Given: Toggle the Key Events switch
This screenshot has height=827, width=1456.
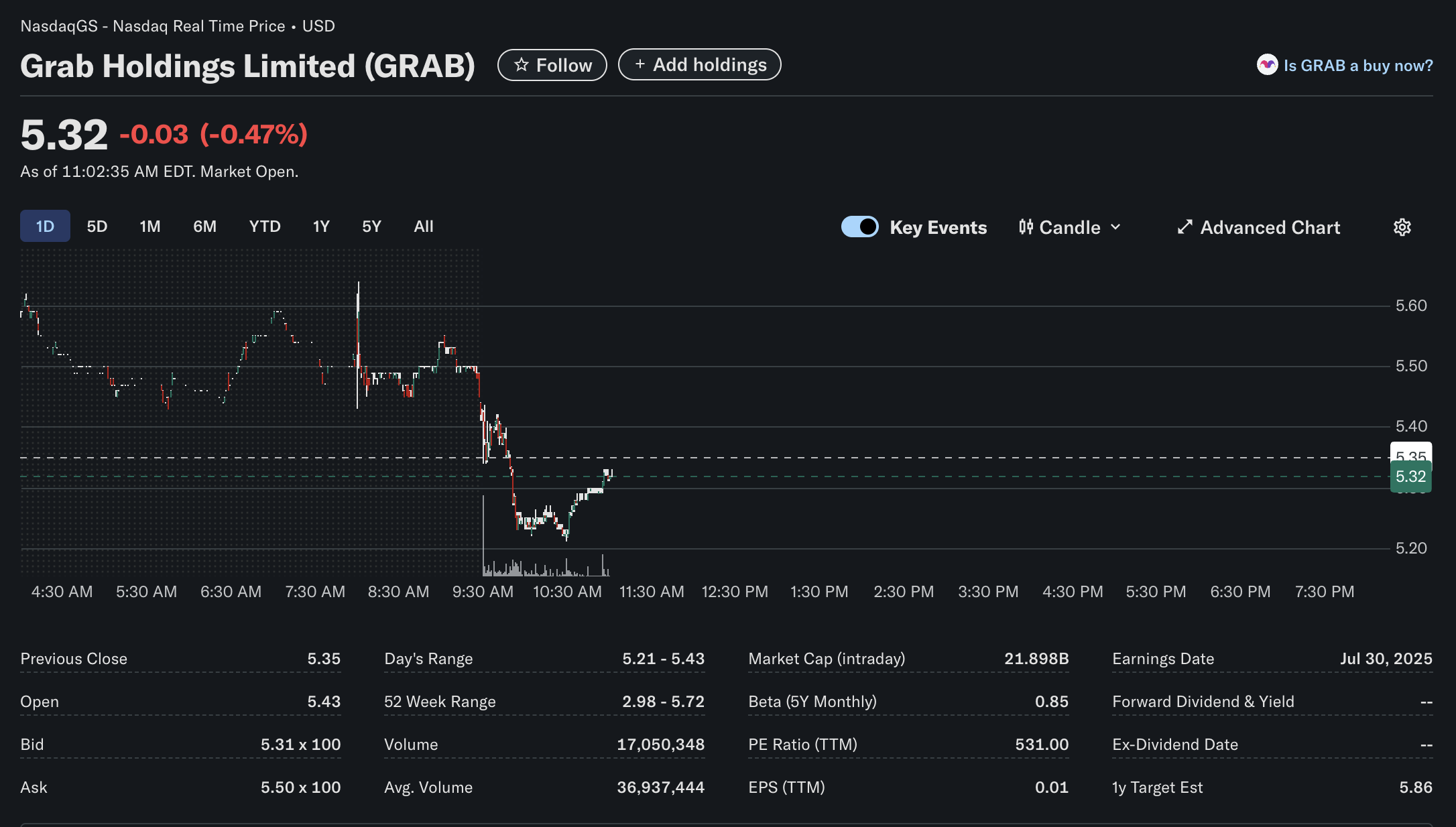Looking at the screenshot, I should 859,227.
